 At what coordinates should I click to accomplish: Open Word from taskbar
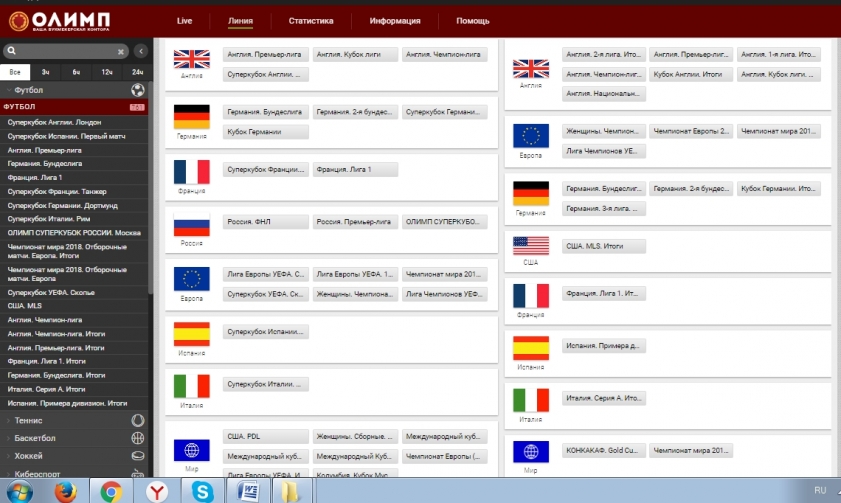(x=248, y=492)
